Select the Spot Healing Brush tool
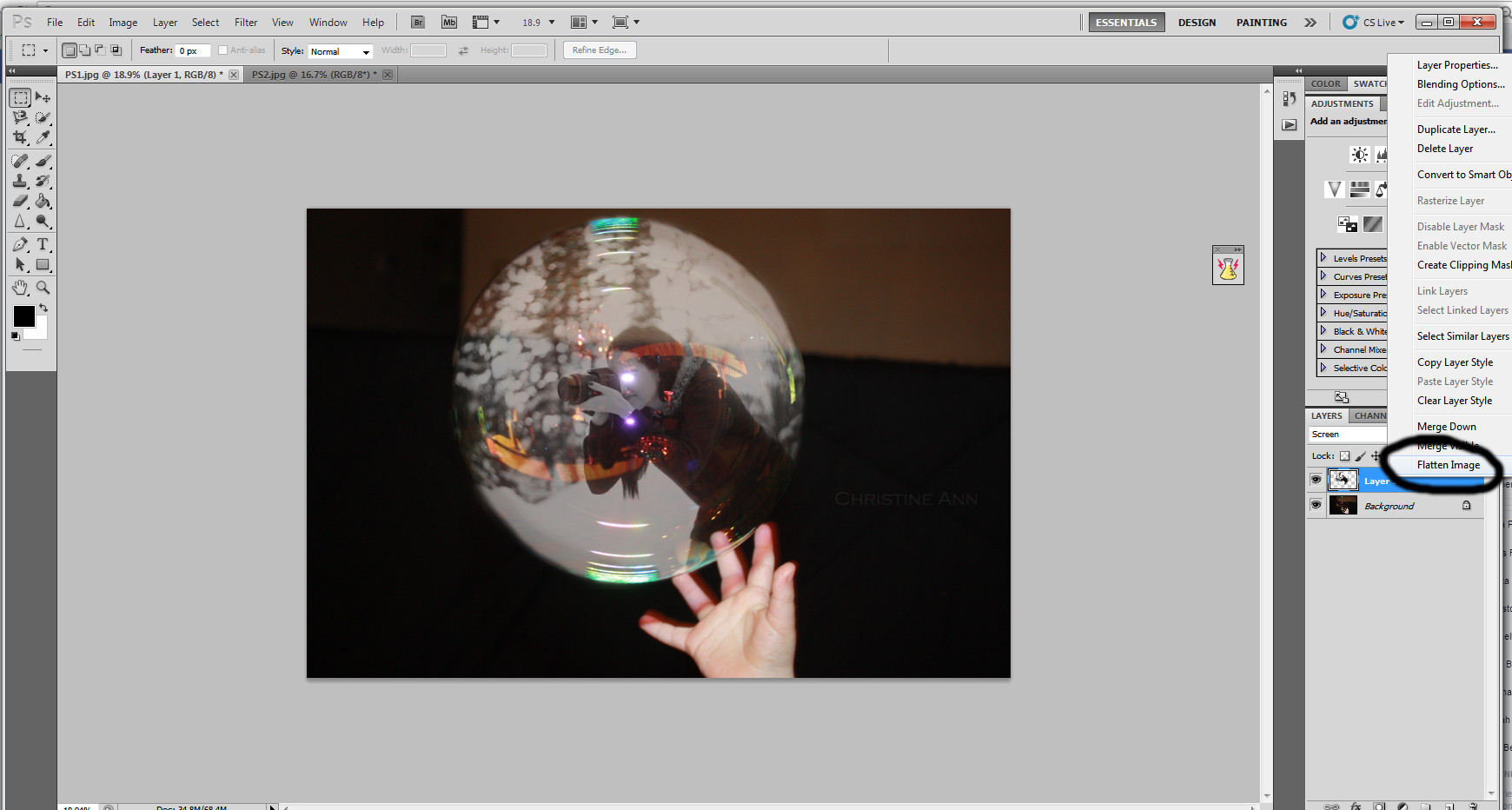1512x810 pixels. 21,162
